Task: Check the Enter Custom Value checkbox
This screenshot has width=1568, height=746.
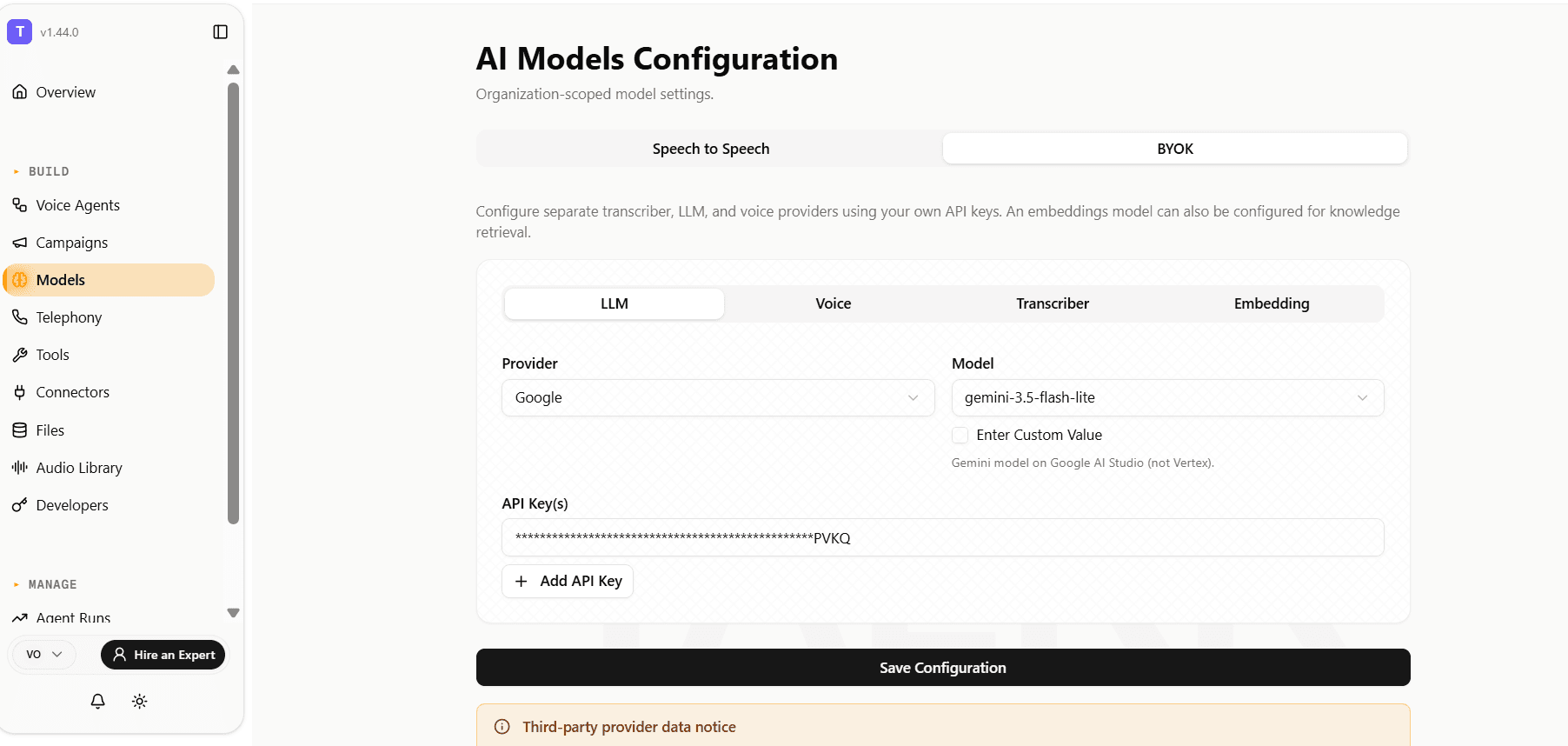Action: (x=960, y=435)
